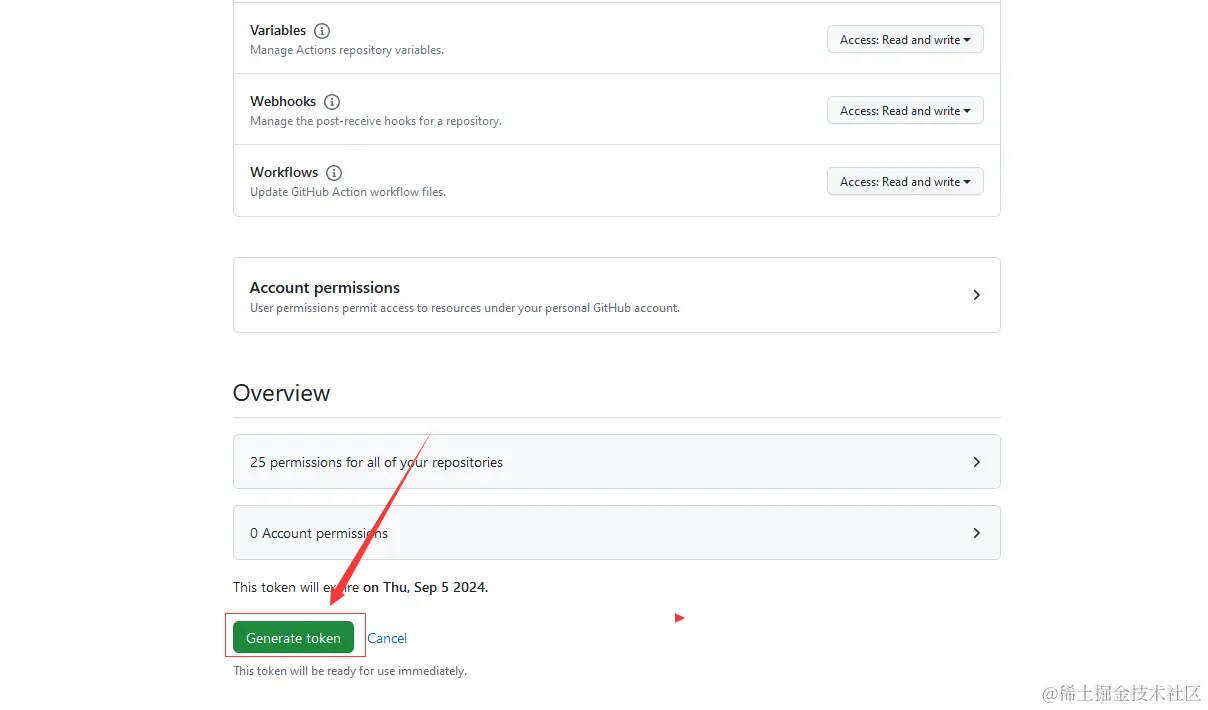Click 'Update GitHub Action workflow files.' text
Image resolution: width=1208 pixels, height=710 pixels.
(x=348, y=192)
